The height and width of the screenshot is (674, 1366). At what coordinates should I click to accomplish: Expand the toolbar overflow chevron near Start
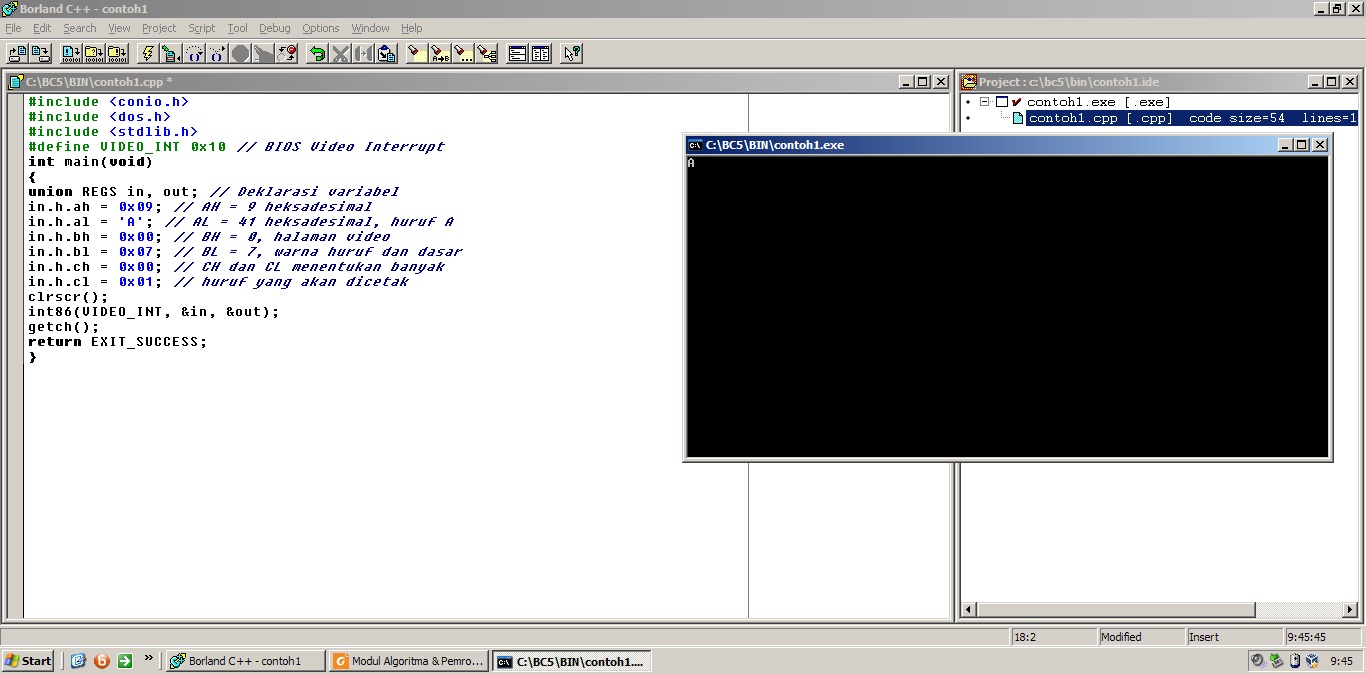(x=150, y=660)
